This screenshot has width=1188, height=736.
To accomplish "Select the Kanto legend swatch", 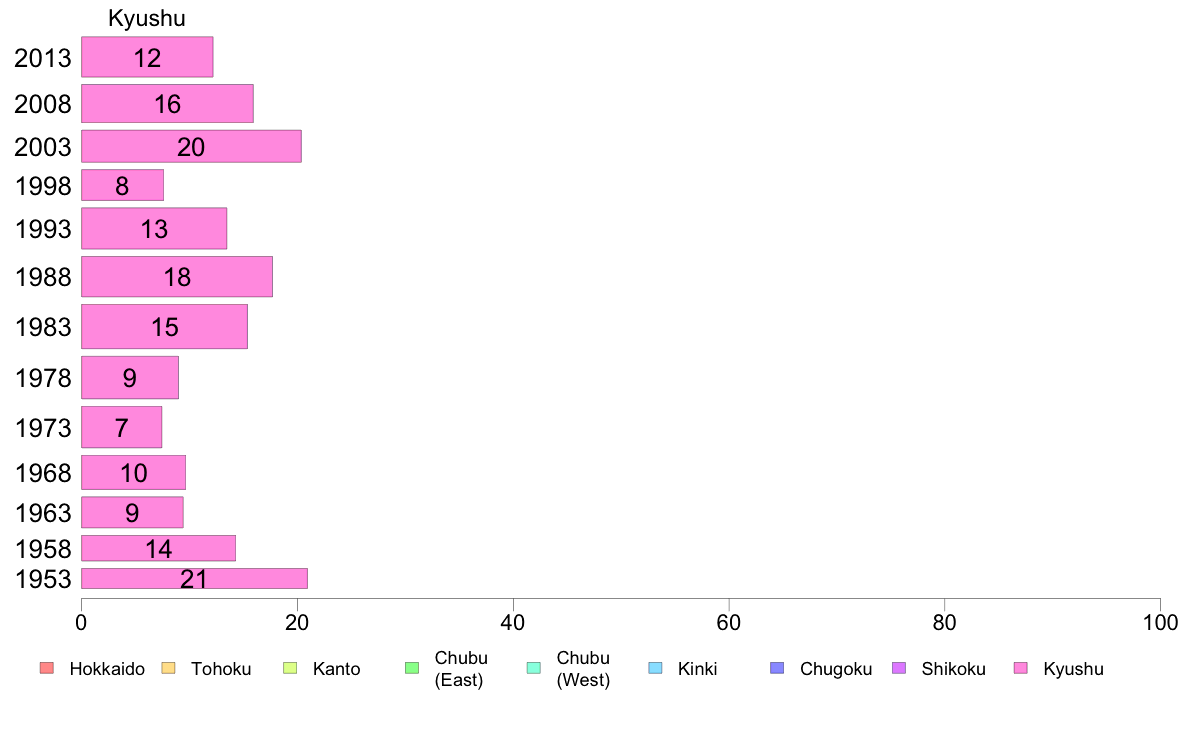I will coord(290,668).
